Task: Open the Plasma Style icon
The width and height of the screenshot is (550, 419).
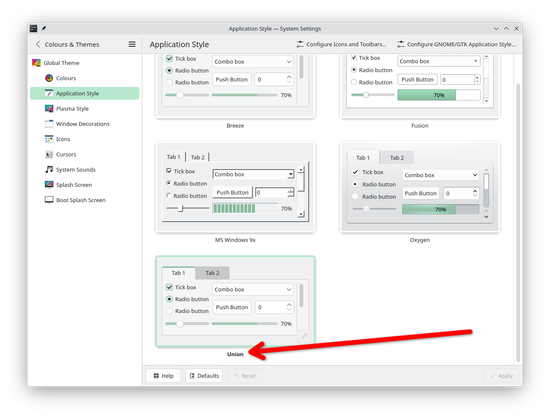Action: click(x=49, y=108)
